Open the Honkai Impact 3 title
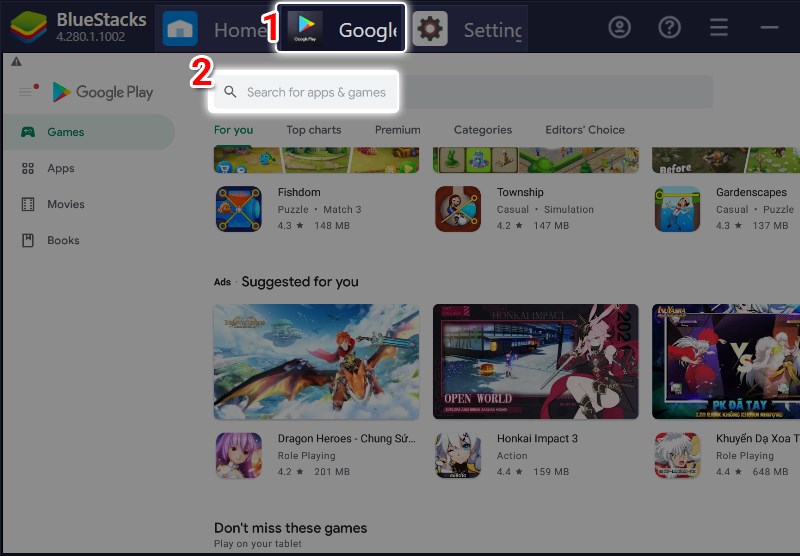800x556 pixels. pyautogui.click(x=537, y=439)
